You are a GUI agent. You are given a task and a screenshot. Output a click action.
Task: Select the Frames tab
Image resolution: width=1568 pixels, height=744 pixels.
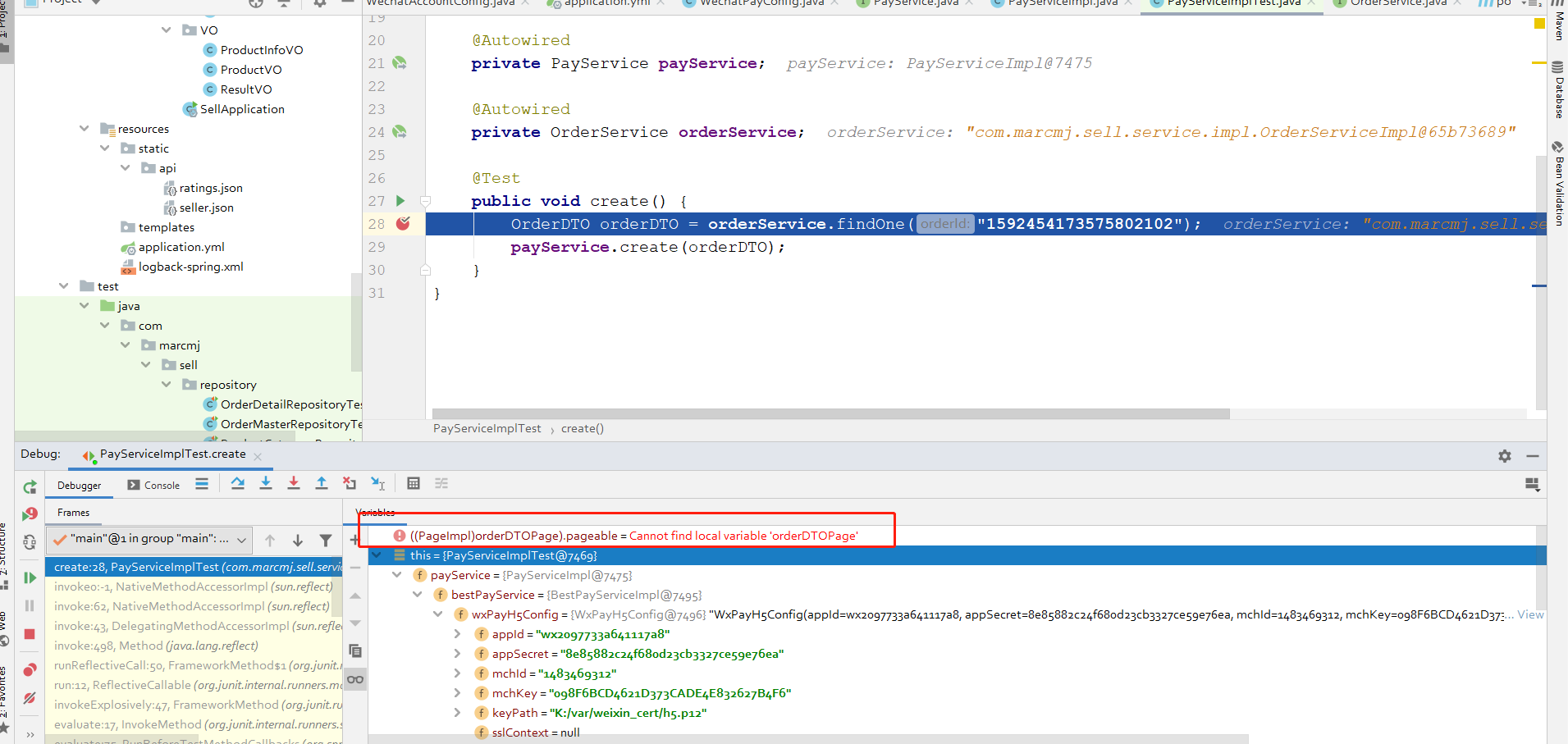74,513
